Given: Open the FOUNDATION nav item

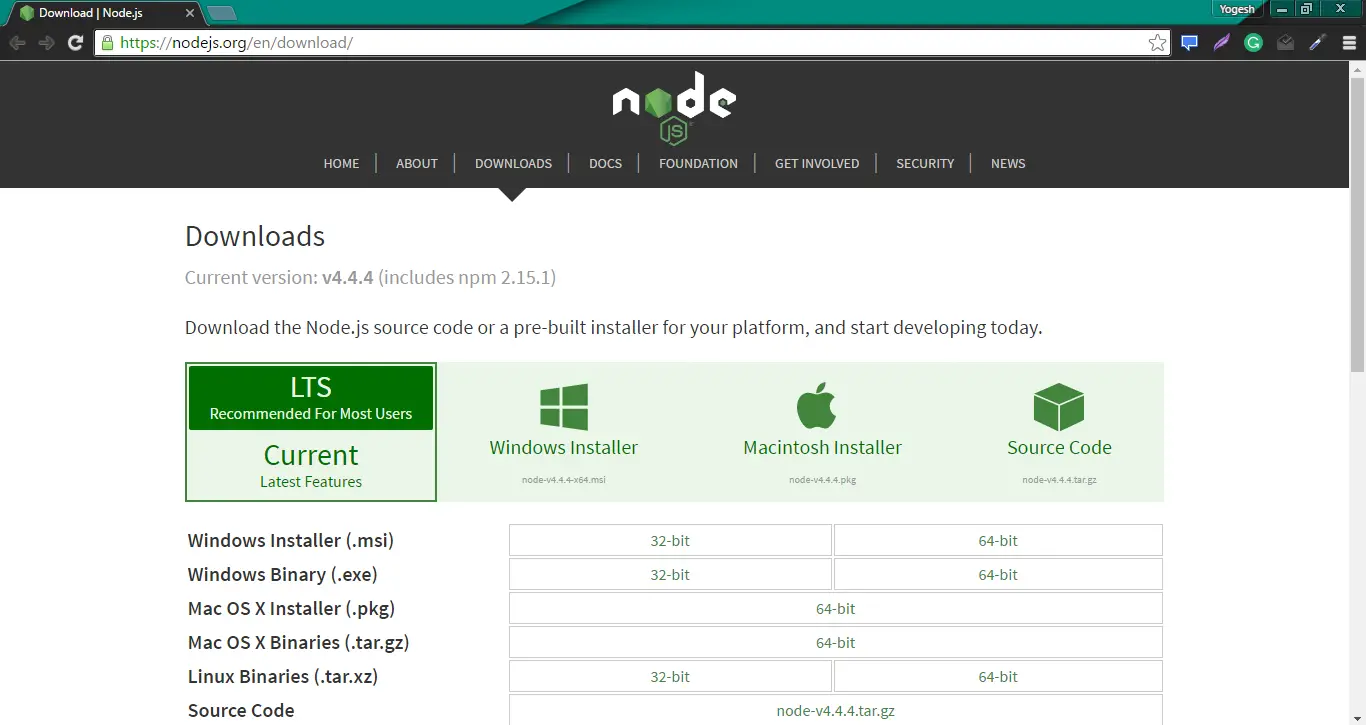Looking at the screenshot, I should [x=698, y=163].
